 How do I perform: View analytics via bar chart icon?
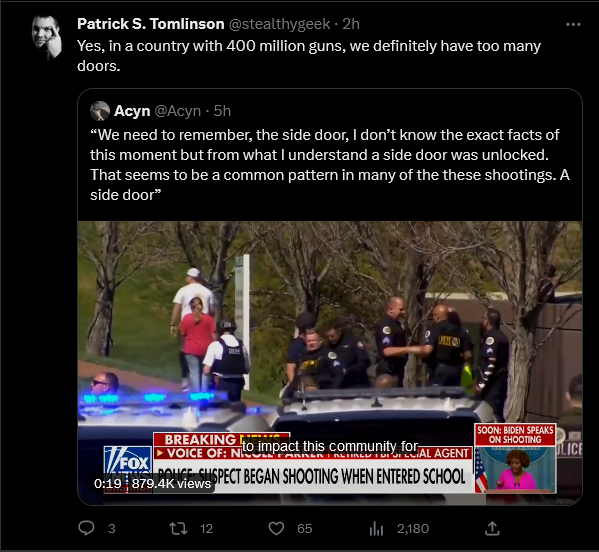[x=376, y=529]
